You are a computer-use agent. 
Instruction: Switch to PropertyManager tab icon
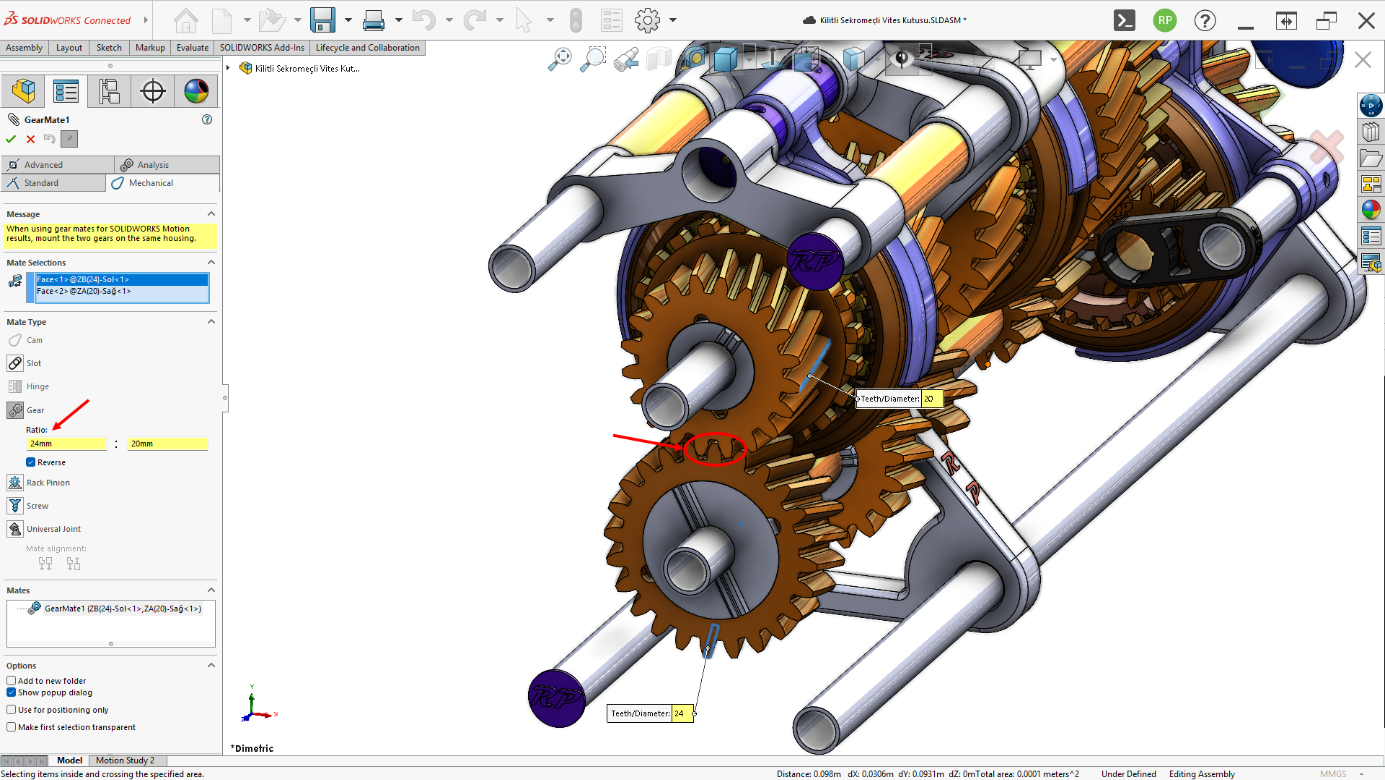click(x=66, y=92)
